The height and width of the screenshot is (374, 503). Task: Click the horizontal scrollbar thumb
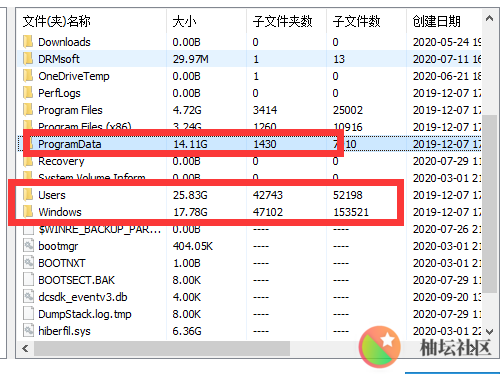click(x=162, y=349)
